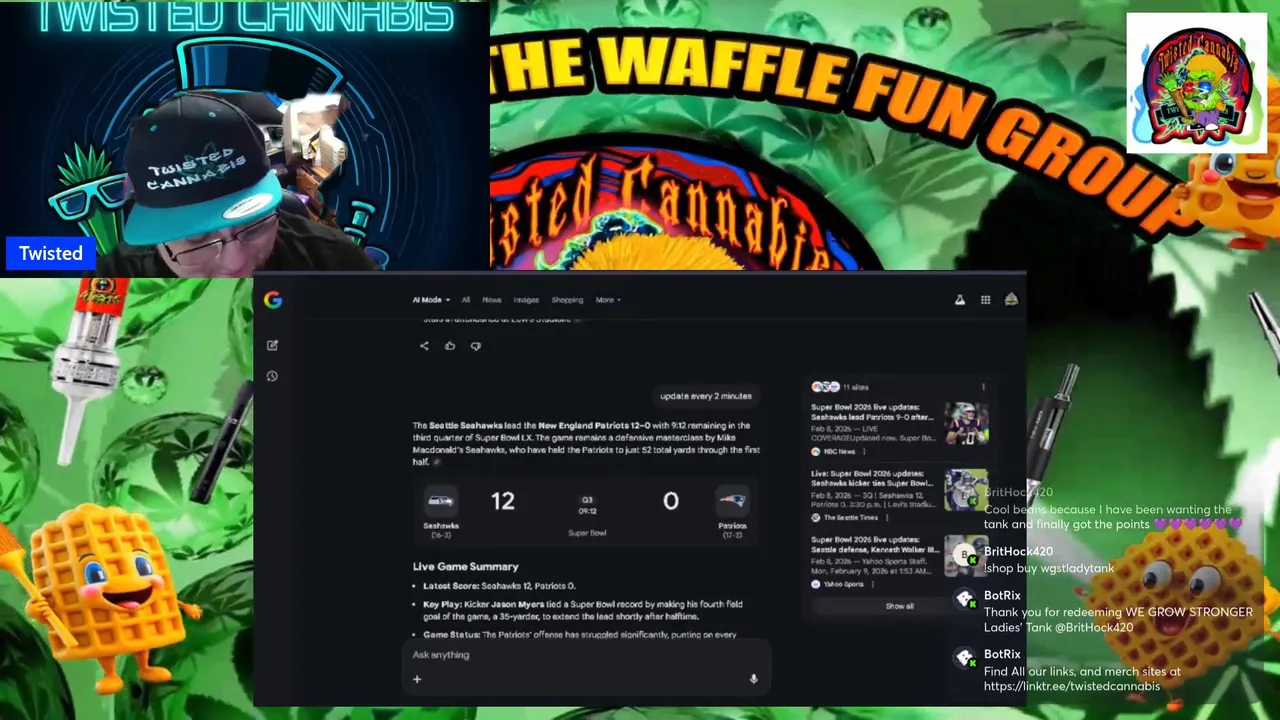This screenshot has height=720, width=1280.
Task: Click the Live Game Summary heading
Action: tap(465, 567)
